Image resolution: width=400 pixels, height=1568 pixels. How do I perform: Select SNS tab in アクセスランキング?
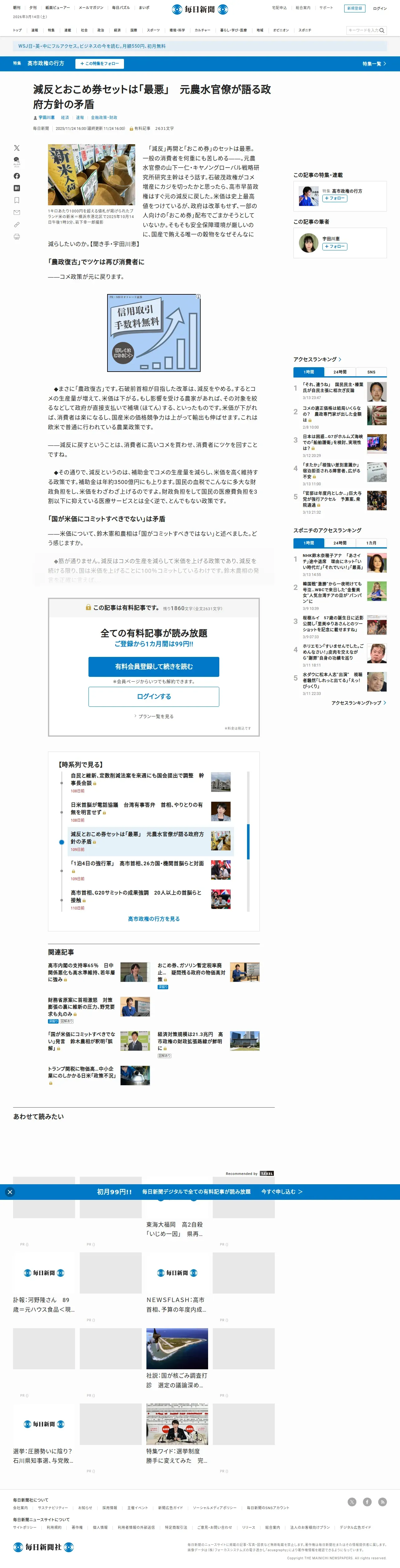371,372
